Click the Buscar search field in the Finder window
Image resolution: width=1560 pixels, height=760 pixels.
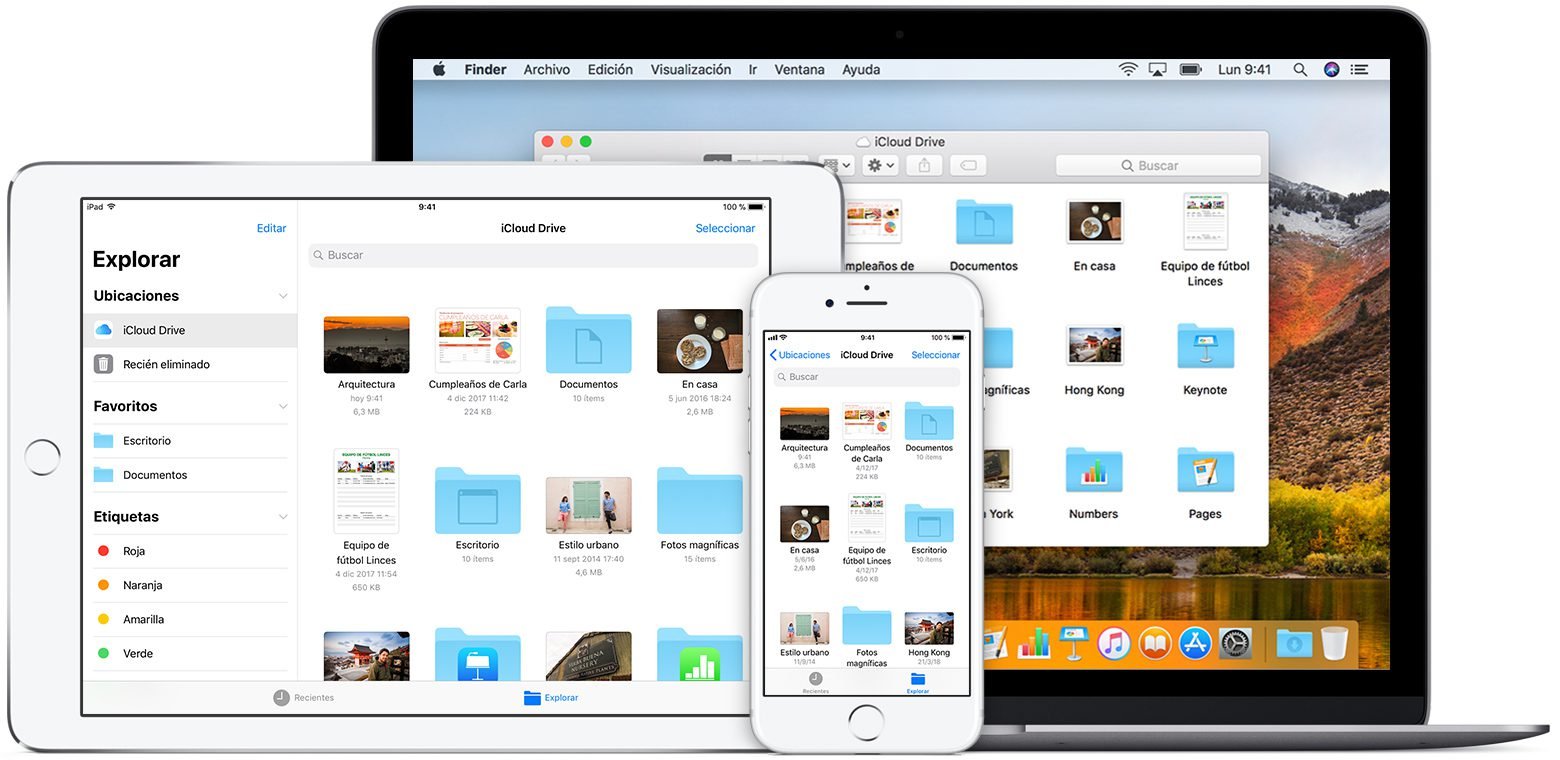(x=1158, y=166)
